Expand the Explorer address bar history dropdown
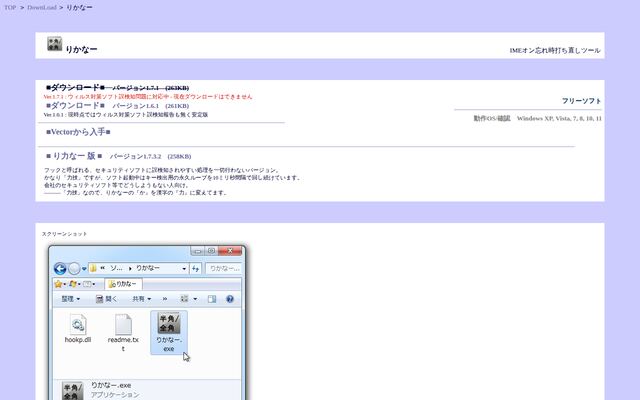640x400 pixels. [184, 269]
